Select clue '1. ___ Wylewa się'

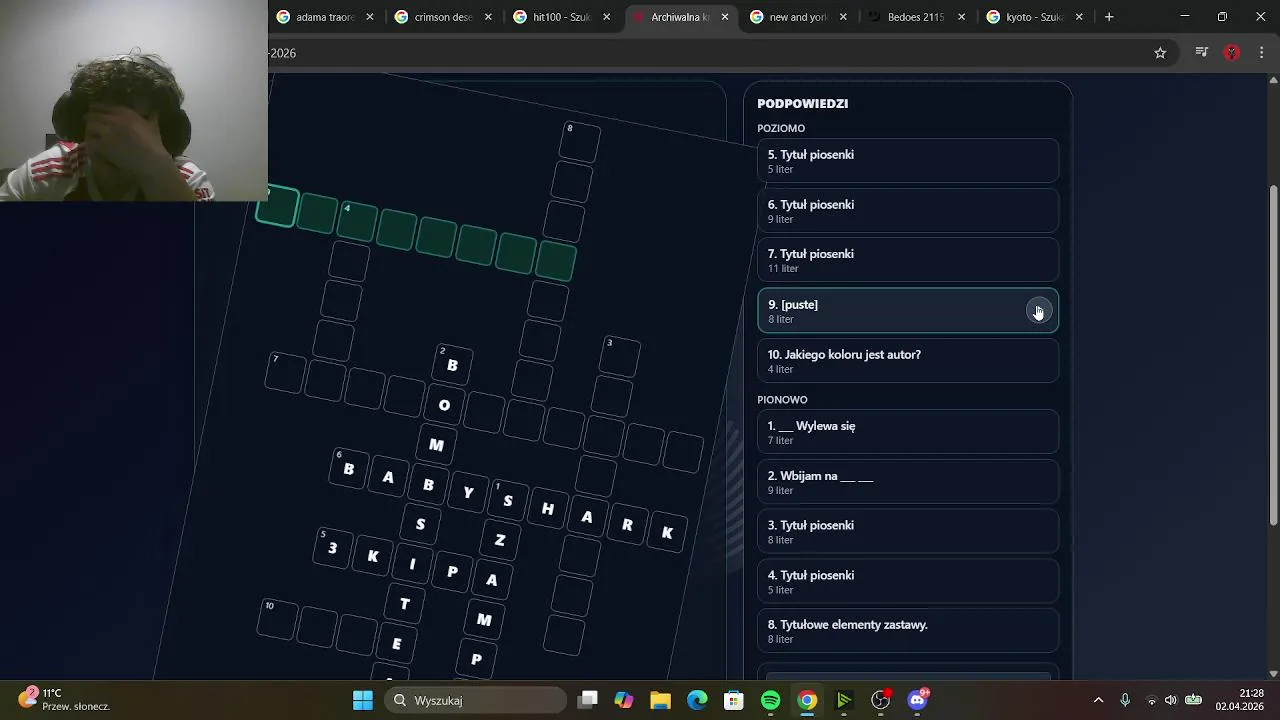point(908,432)
